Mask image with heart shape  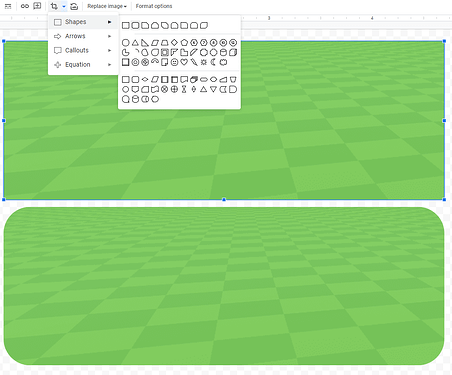pyautogui.click(x=184, y=62)
